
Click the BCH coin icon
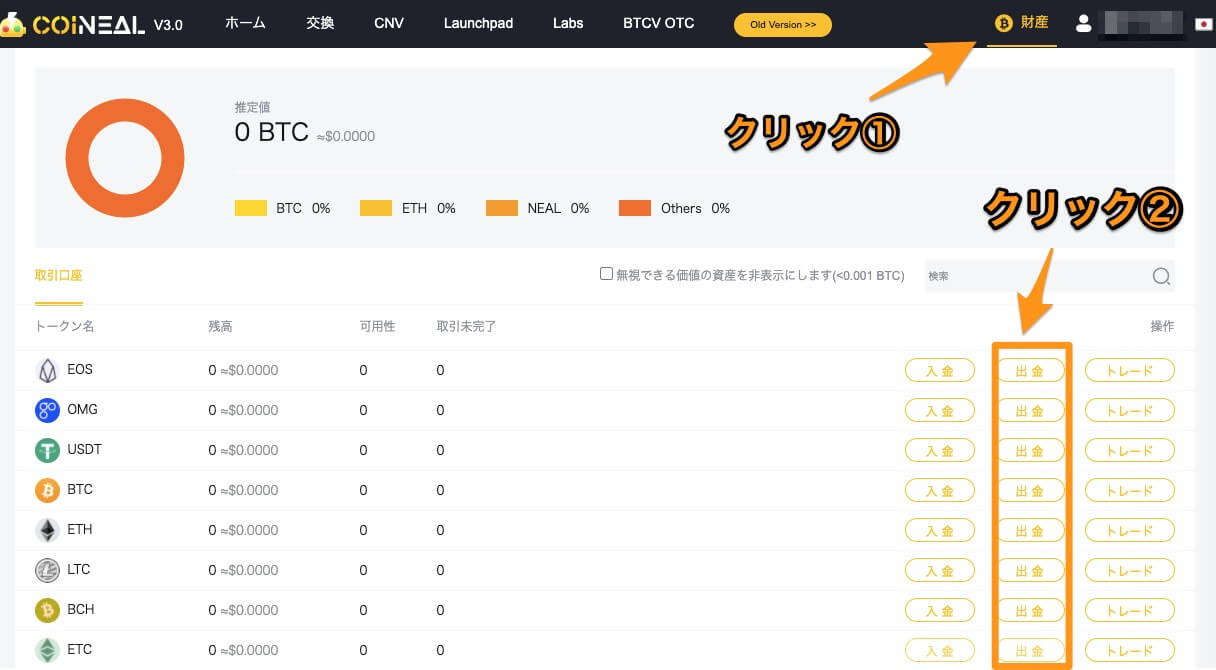(x=47, y=610)
